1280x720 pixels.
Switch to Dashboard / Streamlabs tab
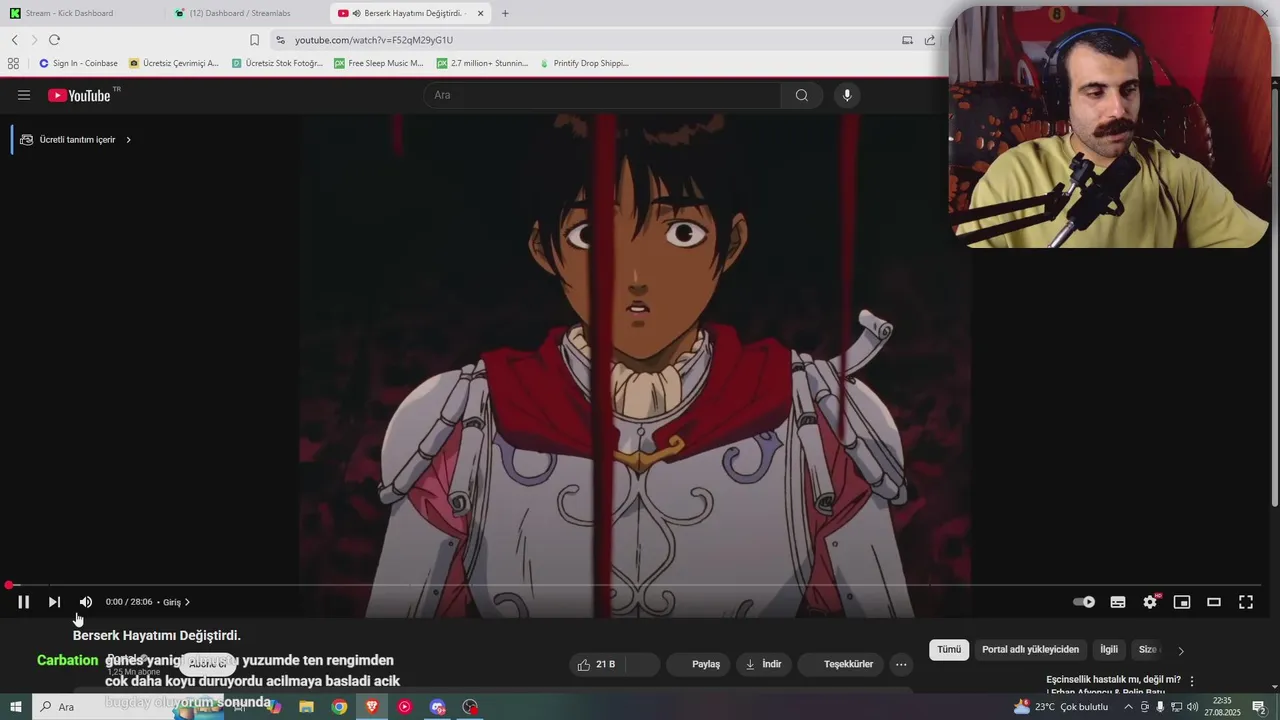[245, 13]
